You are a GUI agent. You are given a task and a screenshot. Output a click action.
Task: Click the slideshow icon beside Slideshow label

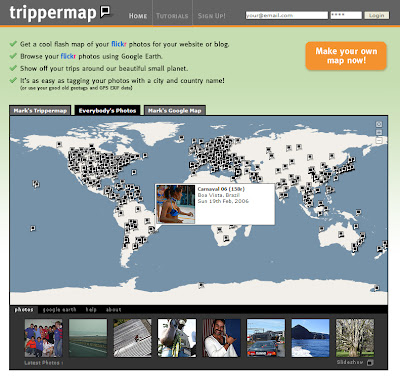(370, 363)
